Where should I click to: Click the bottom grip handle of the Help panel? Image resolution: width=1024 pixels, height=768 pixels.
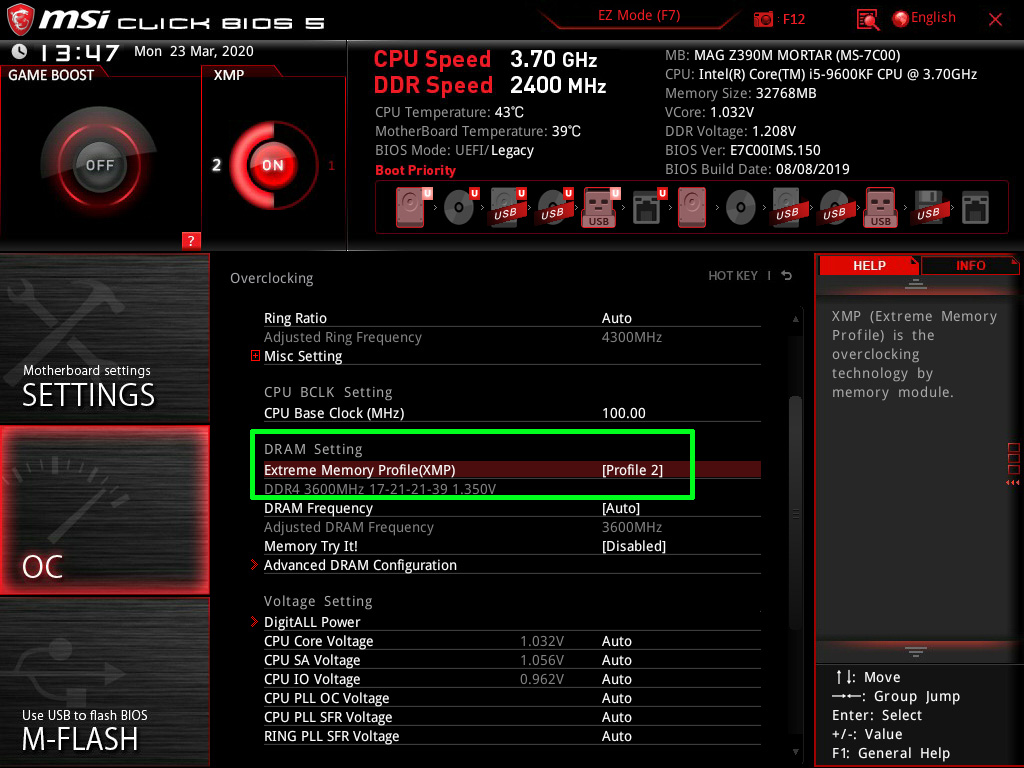tap(916, 651)
